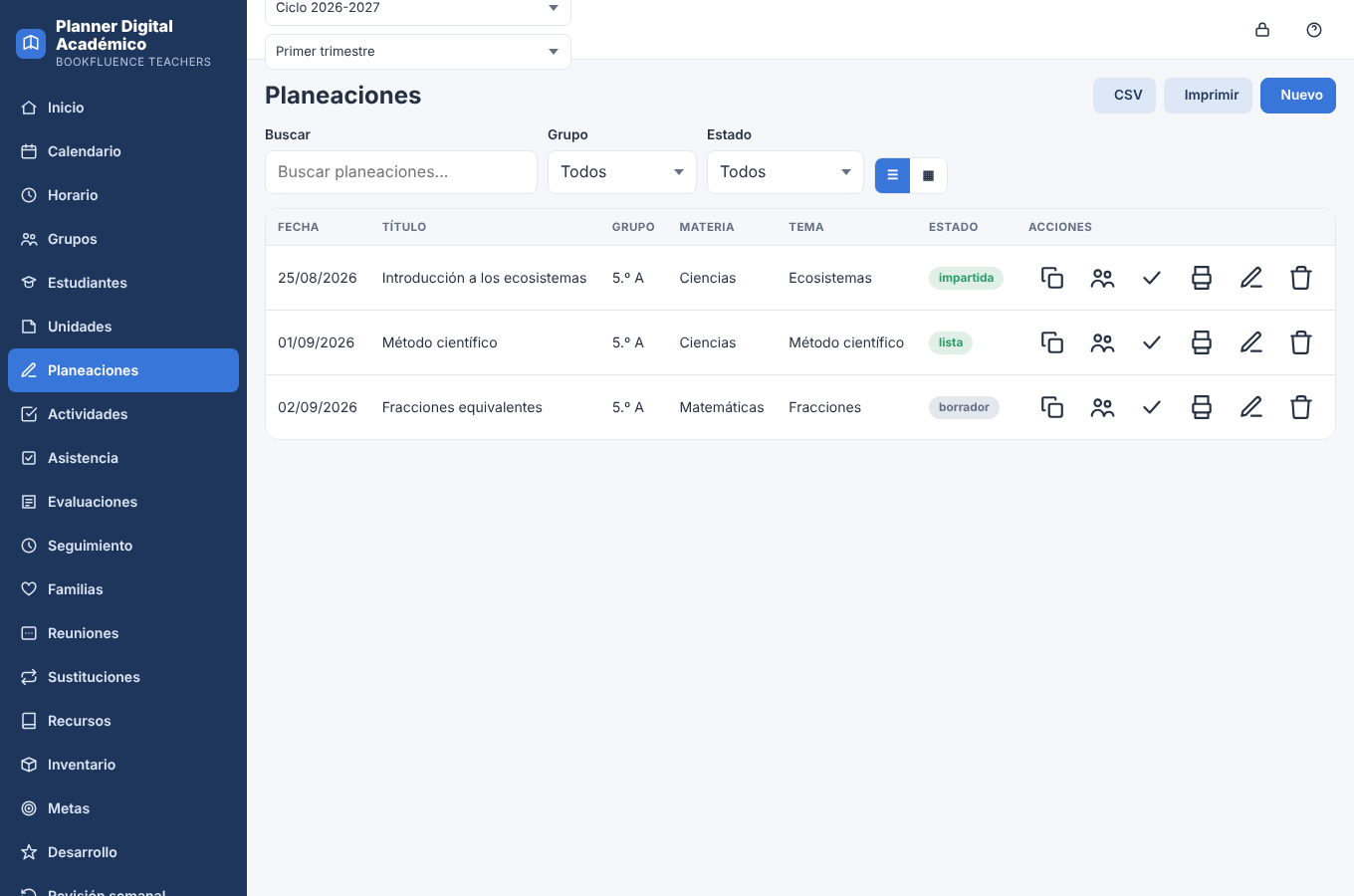Edit the Método científico plan
The image size is (1354, 896).
[1251, 342]
